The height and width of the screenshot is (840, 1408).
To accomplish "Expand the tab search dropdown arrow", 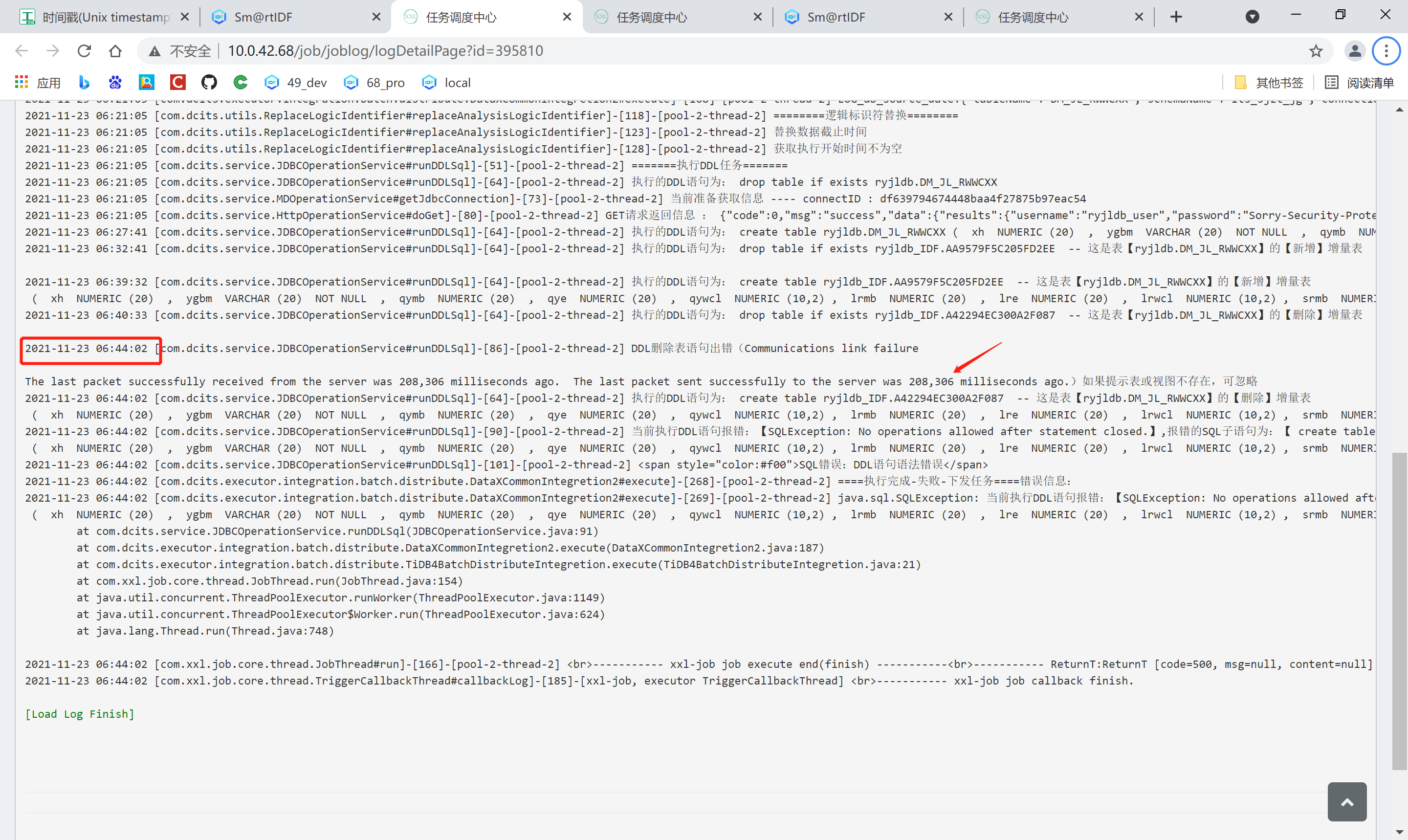I will coord(1253,17).
